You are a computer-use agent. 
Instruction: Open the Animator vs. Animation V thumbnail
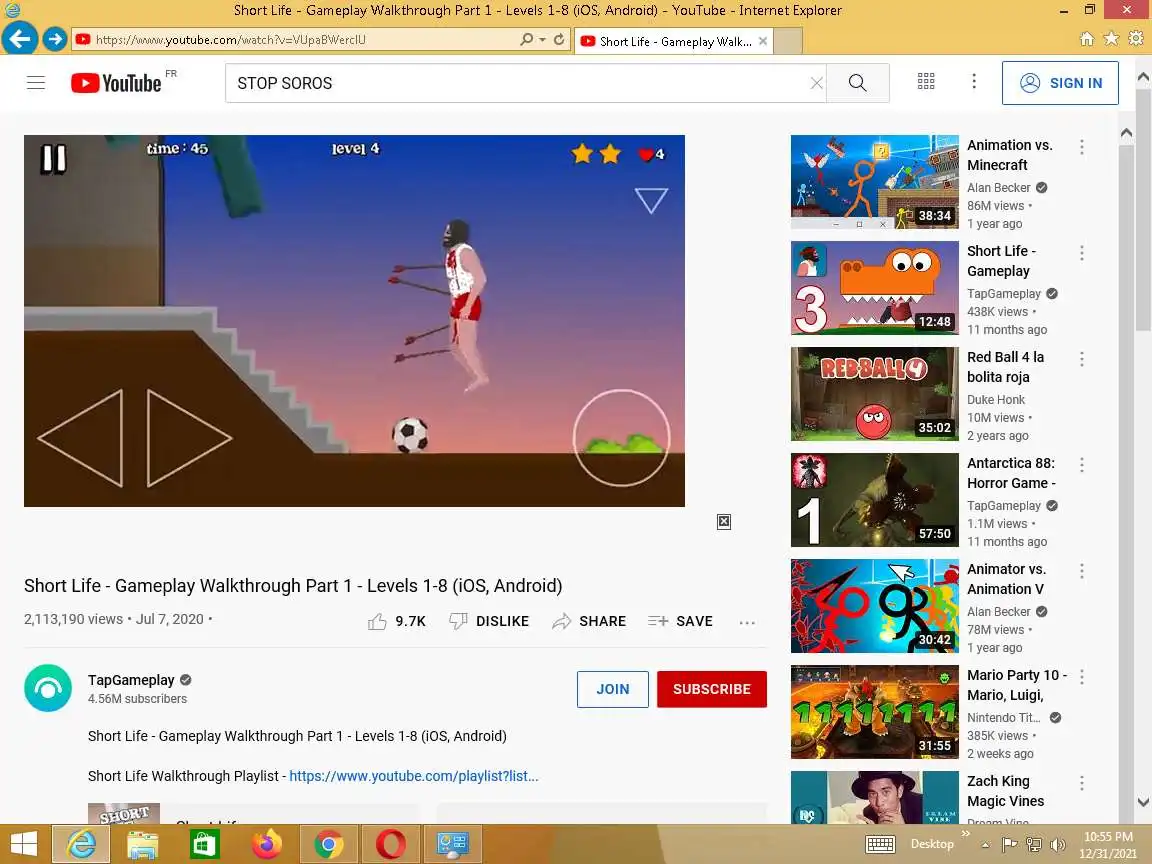point(874,606)
